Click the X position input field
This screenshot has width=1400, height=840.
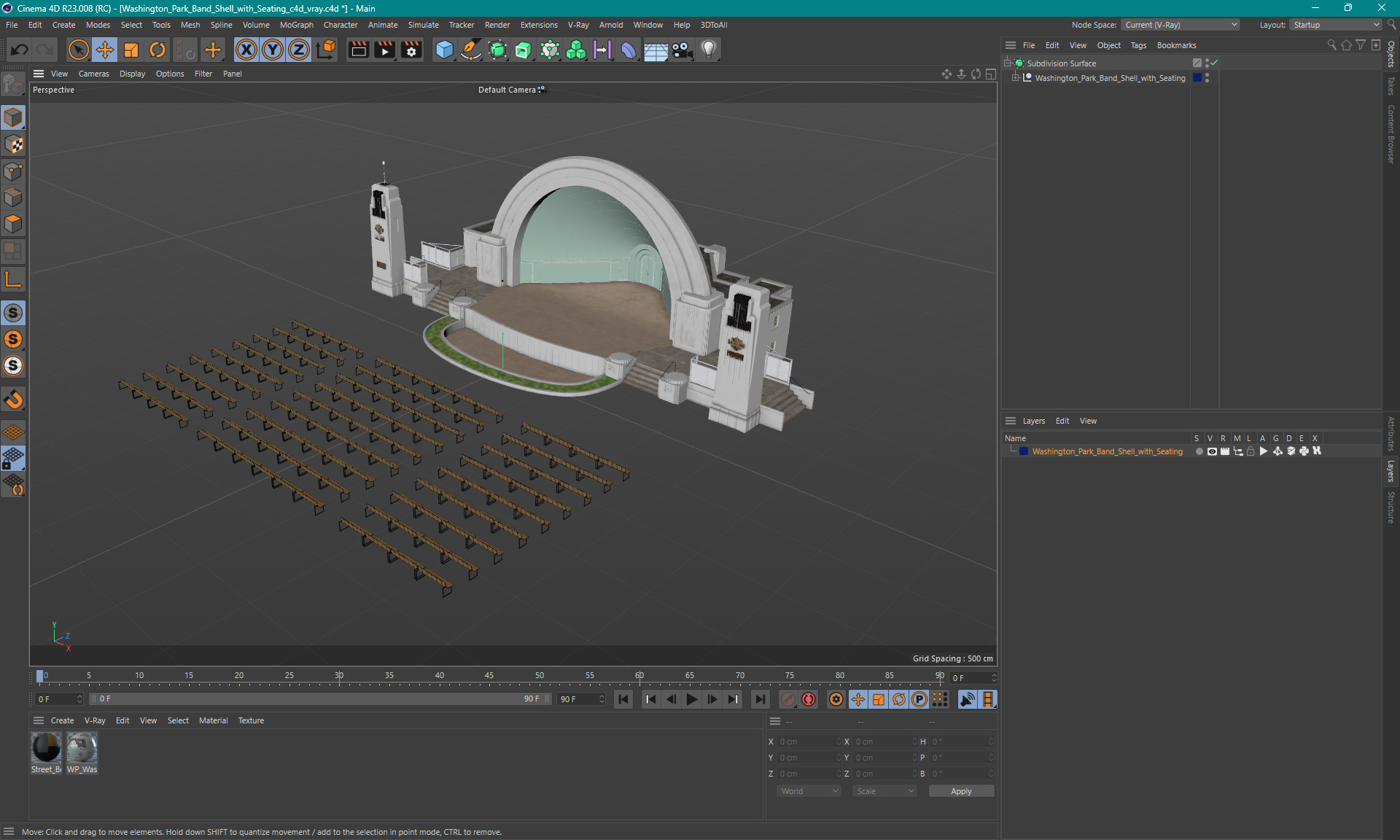[x=808, y=742]
